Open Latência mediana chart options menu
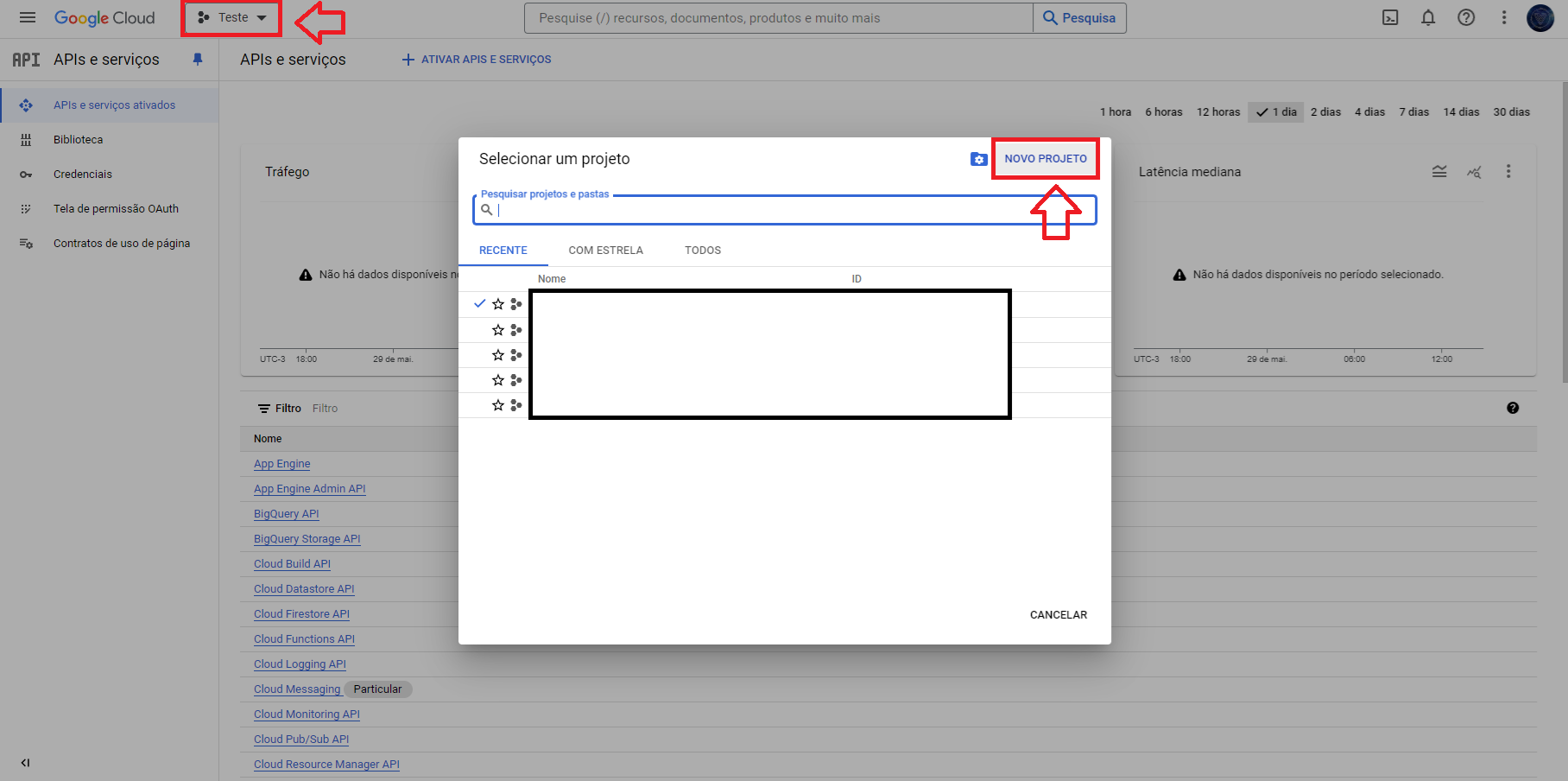Screen dimensions: 1568x781 pyautogui.click(x=1508, y=172)
